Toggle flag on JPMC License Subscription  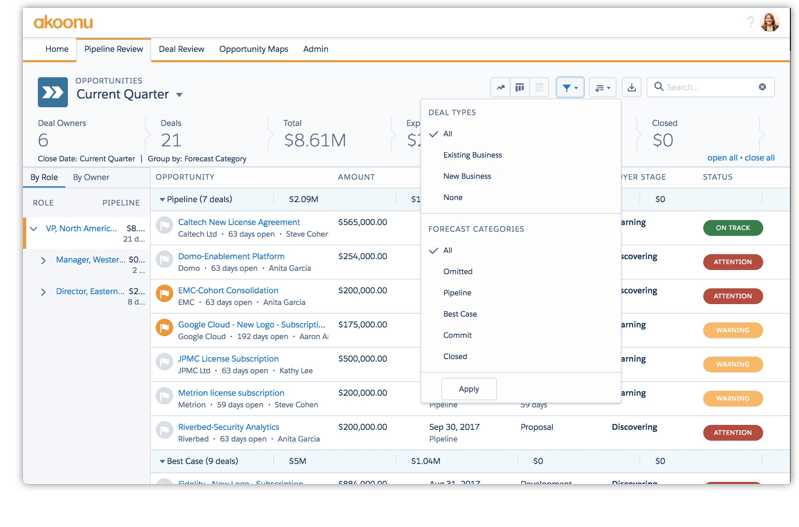164,362
